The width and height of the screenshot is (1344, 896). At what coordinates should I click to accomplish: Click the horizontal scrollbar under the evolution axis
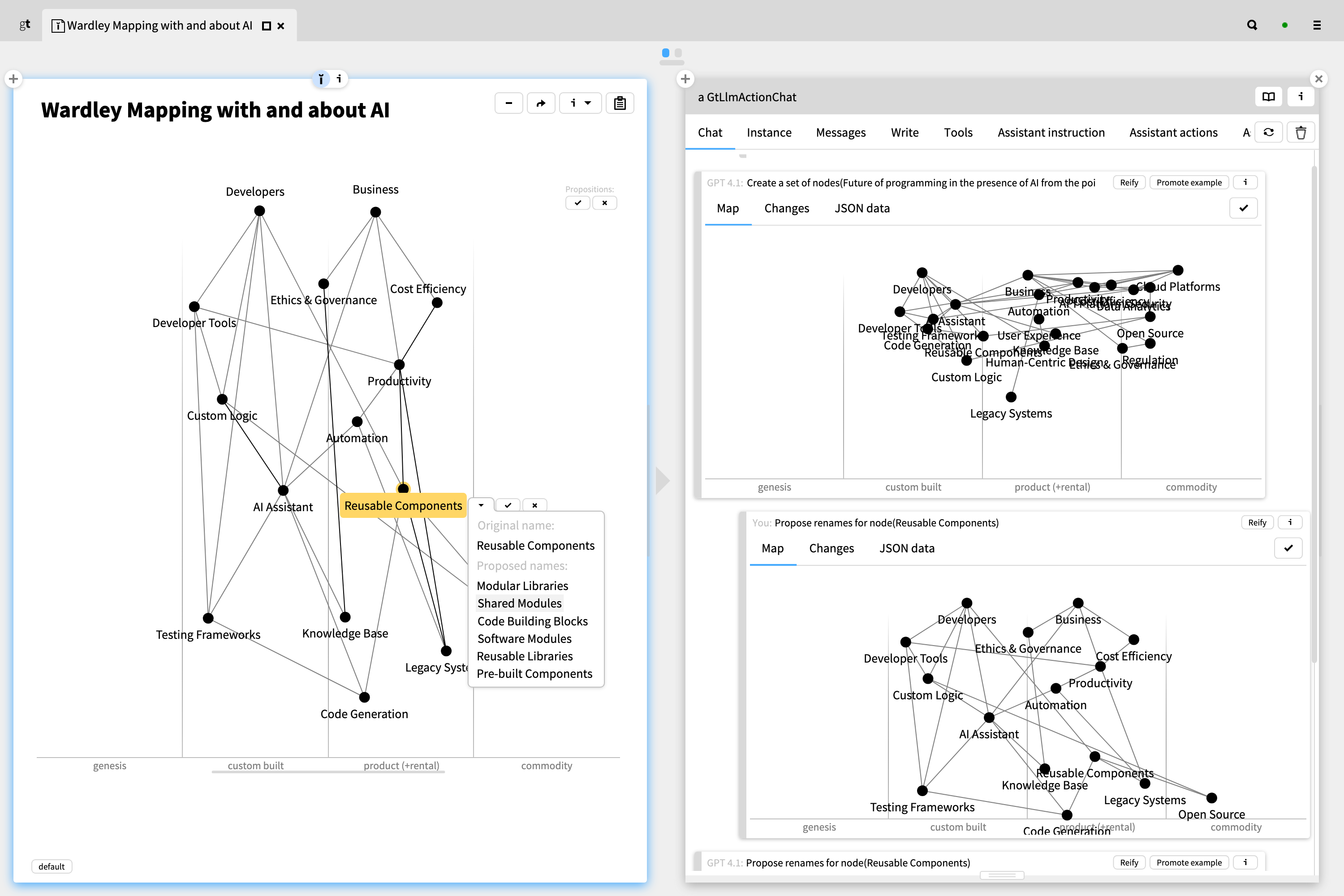click(328, 772)
